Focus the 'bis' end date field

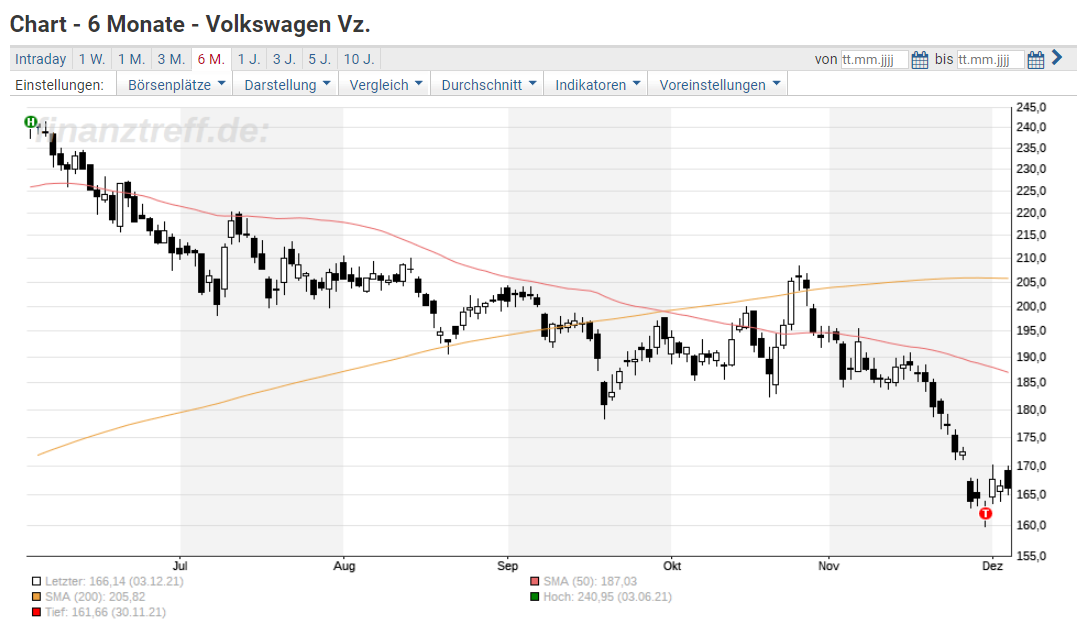pyautogui.click(x=990, y=60)
